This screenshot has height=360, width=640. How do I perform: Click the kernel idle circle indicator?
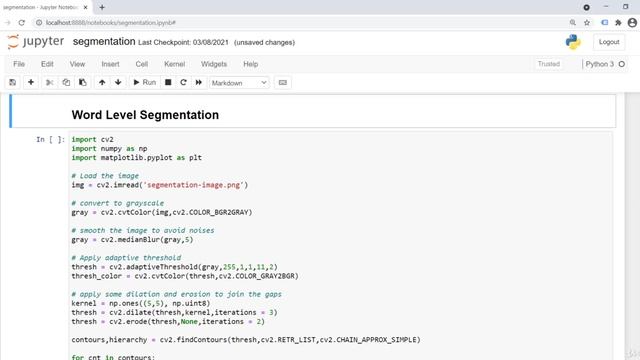tap(622, 64)
